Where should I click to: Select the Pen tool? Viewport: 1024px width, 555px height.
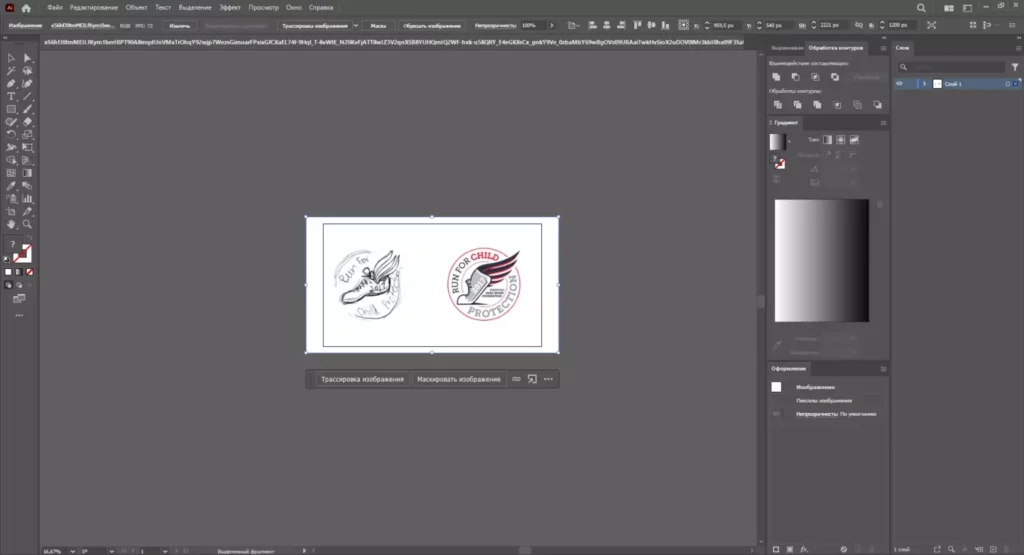(11, 84)
